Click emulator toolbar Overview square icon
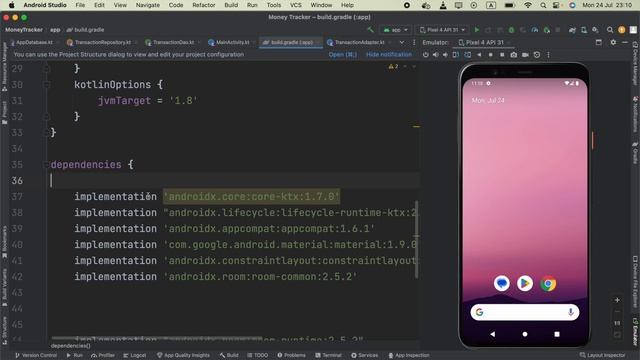Screen dimensions: 640x360 [502, 55]
